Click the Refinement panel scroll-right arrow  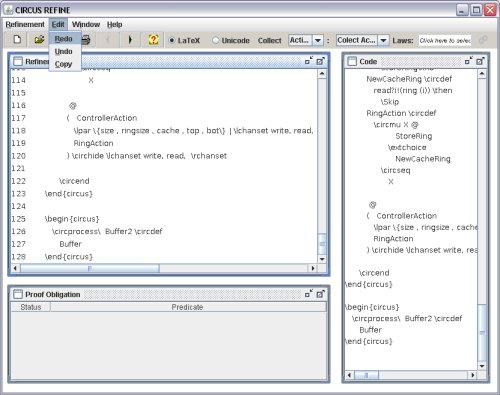pos(313,268)
